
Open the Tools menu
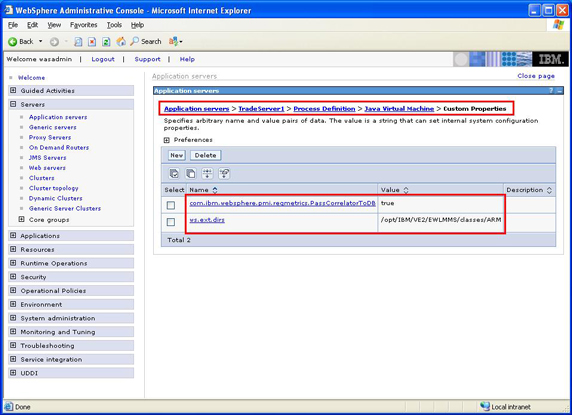[114, 25]
